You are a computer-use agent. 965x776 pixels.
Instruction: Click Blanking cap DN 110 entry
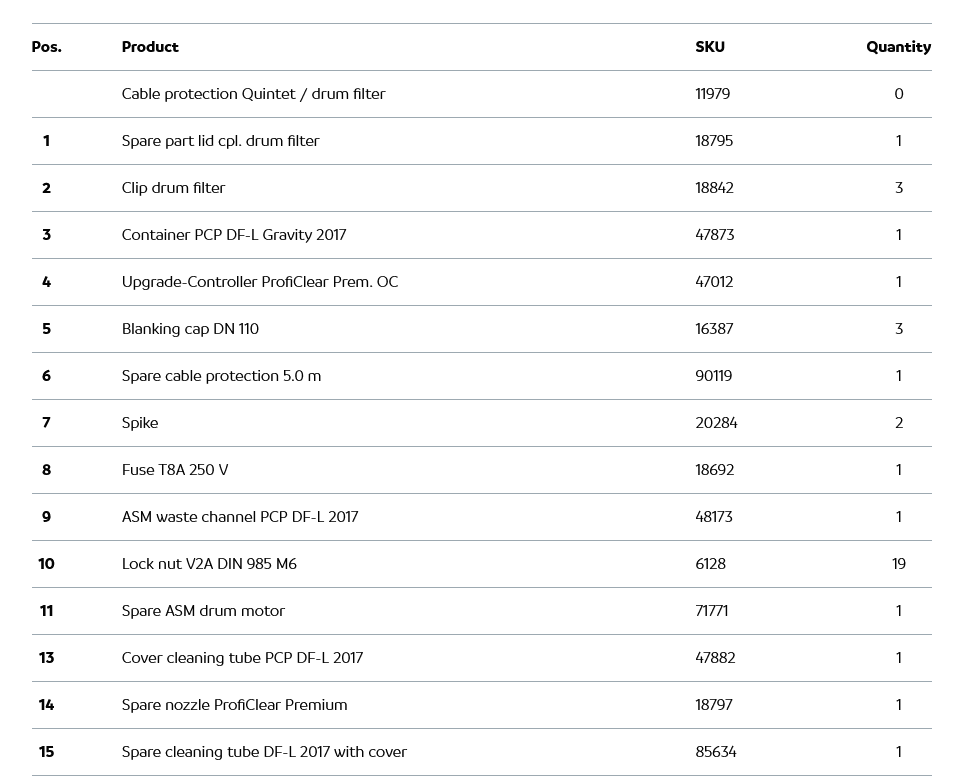coord(190,329)
